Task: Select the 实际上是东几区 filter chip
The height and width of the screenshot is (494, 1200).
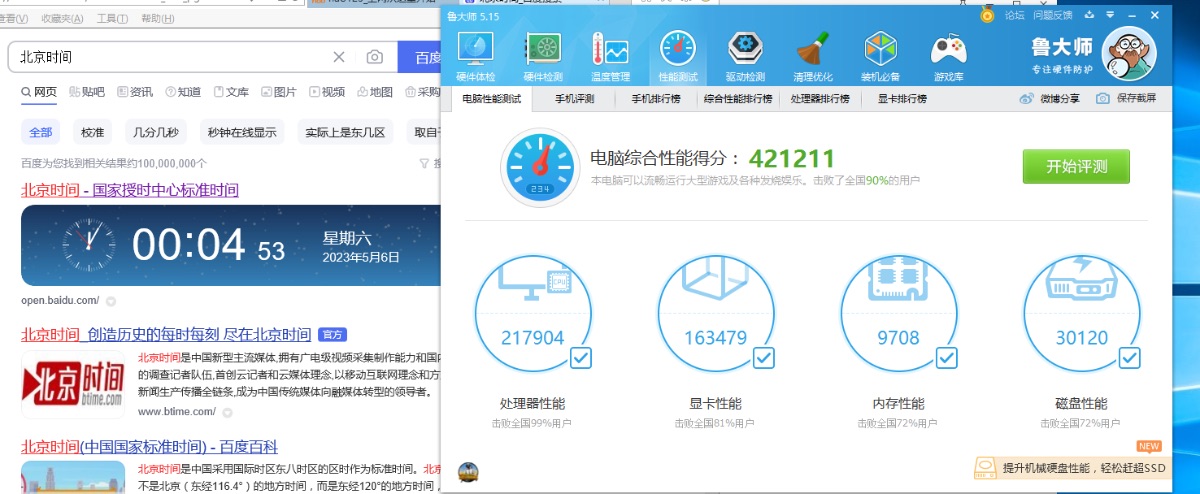Action: (344, 132)
